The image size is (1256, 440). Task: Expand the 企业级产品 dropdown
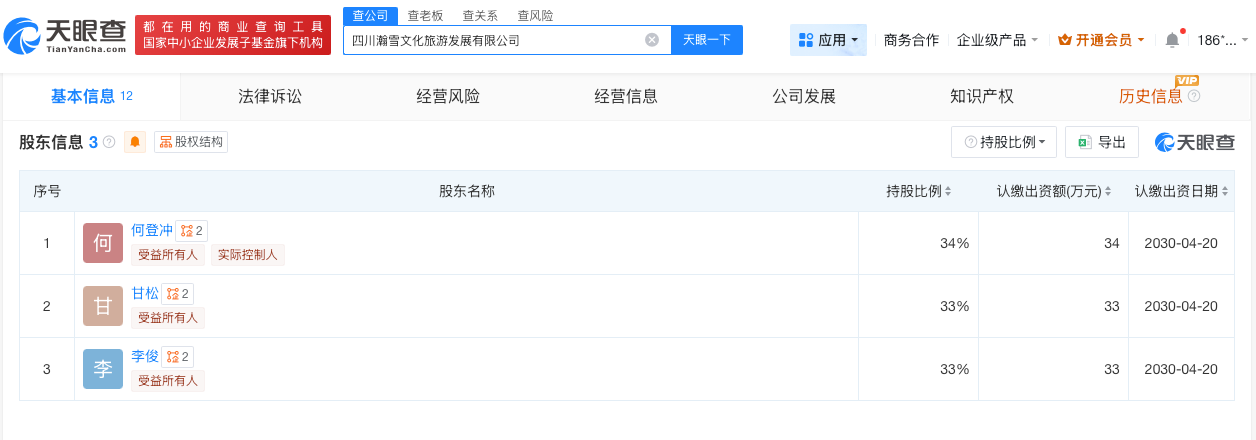point(997,40)
